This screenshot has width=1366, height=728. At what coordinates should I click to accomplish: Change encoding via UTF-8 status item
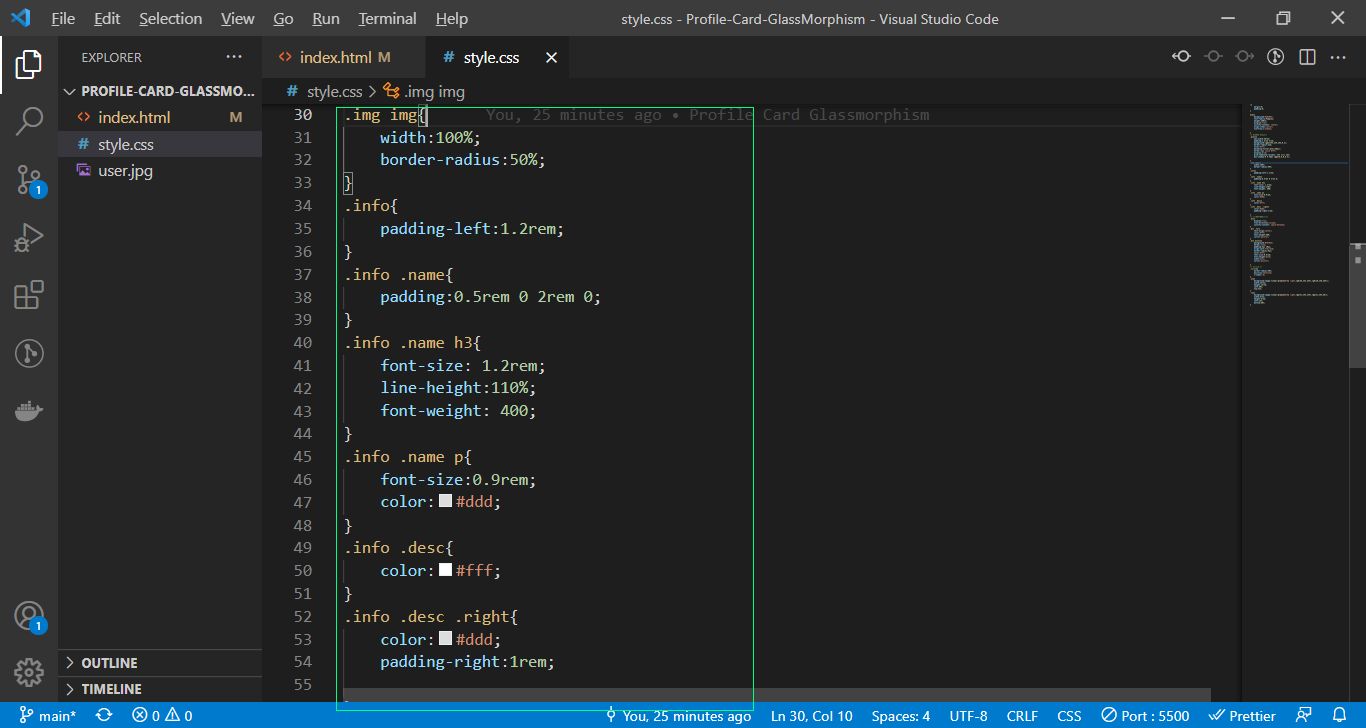pyautogui.click(x=968, y=716)
